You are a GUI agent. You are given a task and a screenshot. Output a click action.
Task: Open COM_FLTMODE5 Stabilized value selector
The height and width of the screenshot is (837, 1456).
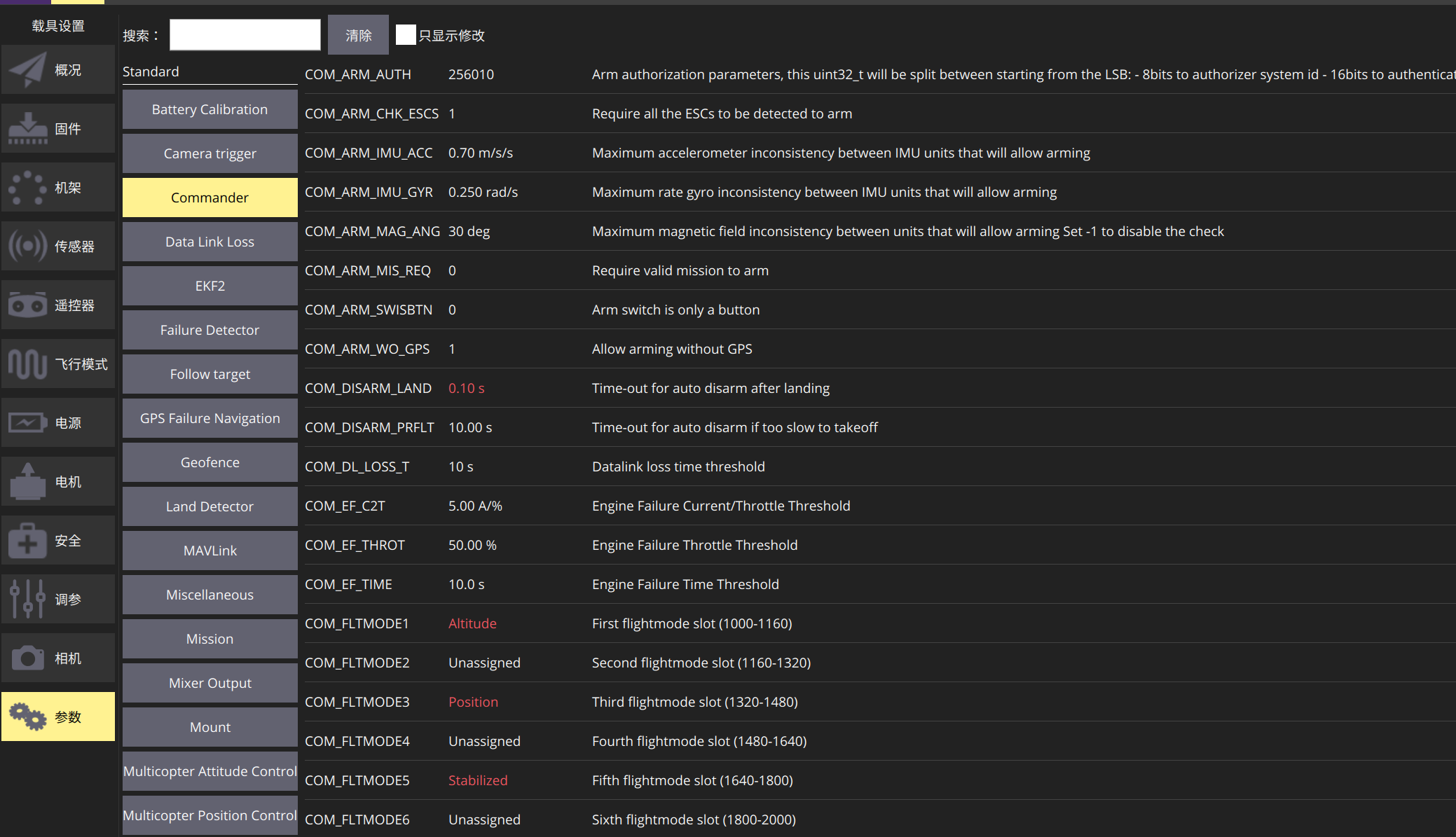[x=478, y=780]
